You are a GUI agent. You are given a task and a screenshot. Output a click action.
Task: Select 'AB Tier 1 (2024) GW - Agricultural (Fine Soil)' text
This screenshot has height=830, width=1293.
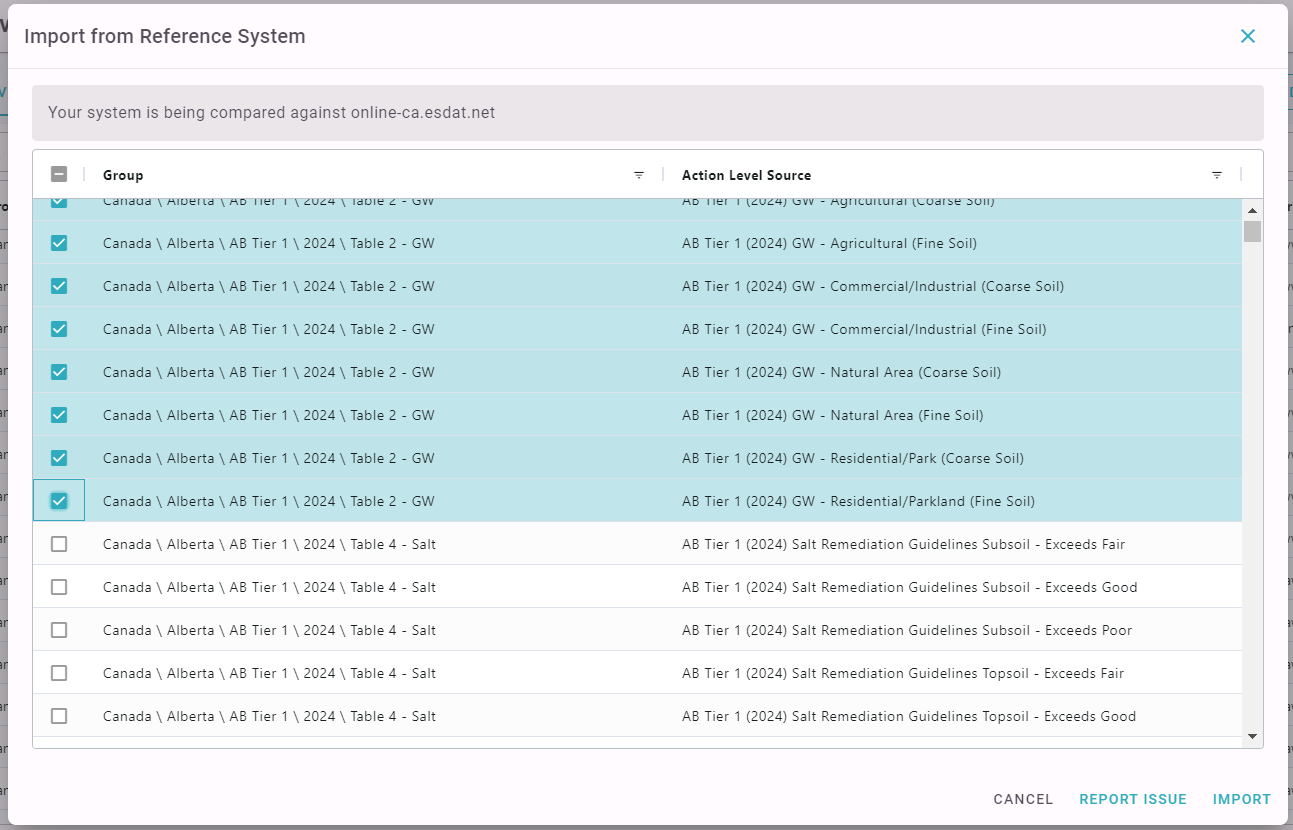(830, 243)
